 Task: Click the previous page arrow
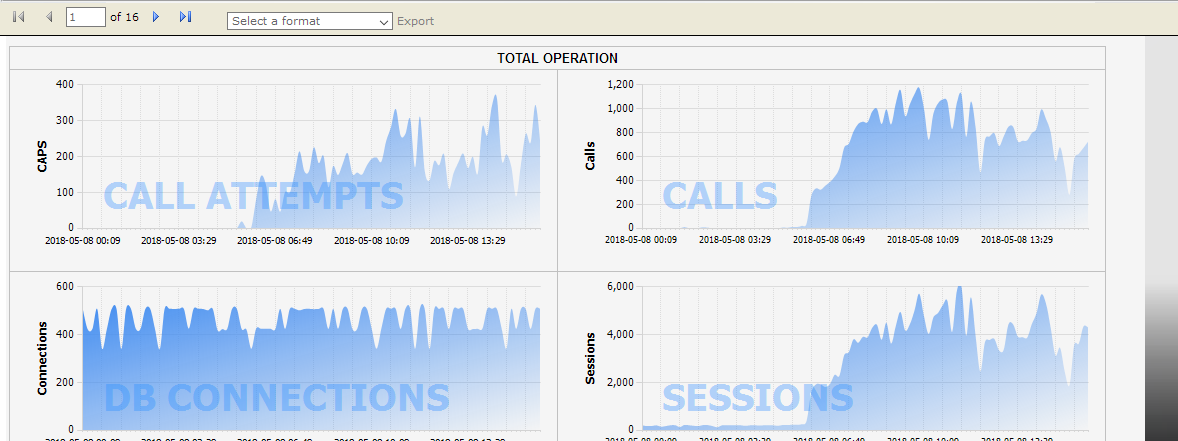pyautogui.click(x=49, y=17)
